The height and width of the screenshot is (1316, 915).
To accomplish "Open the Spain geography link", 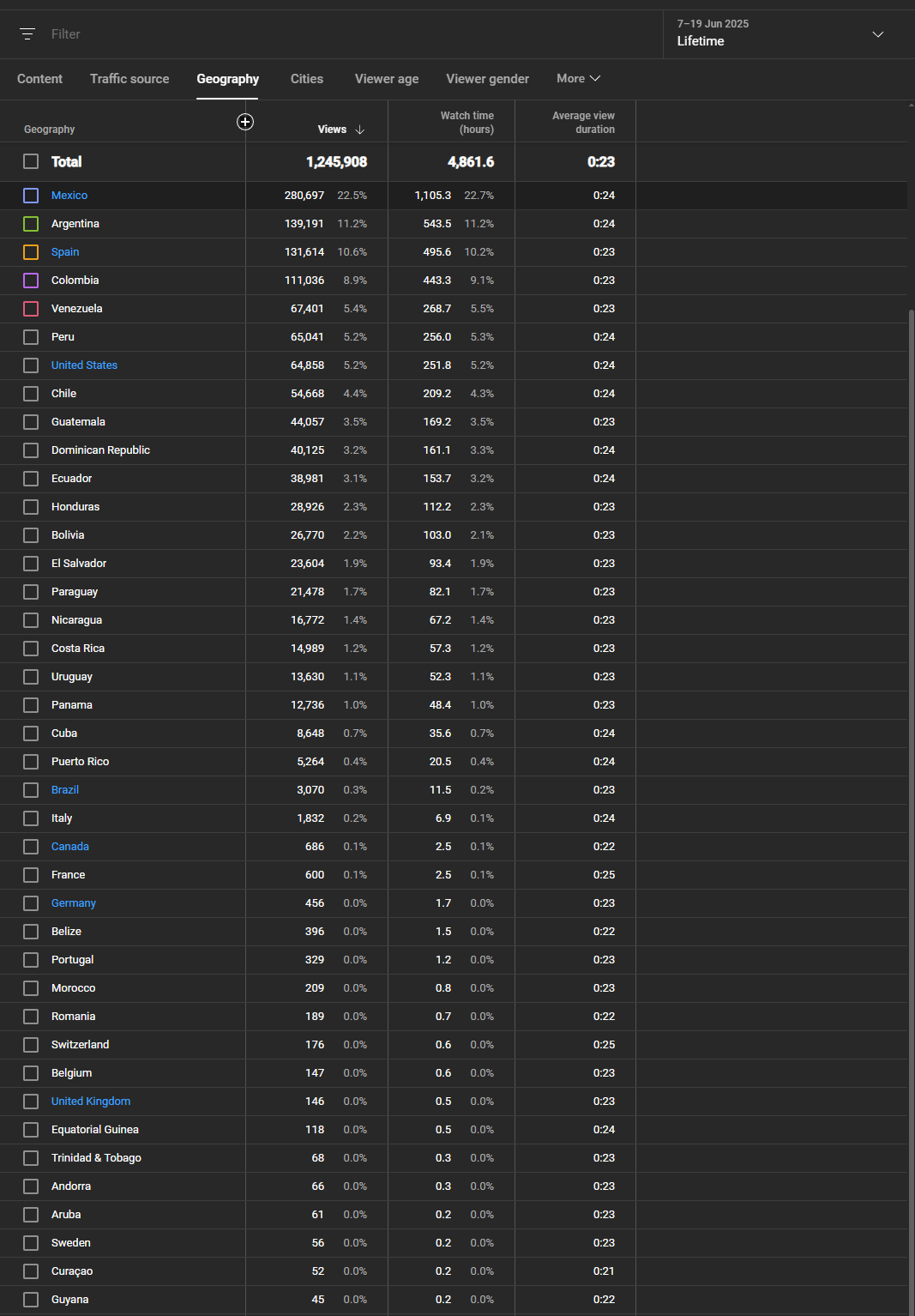I will click(65, 252).
